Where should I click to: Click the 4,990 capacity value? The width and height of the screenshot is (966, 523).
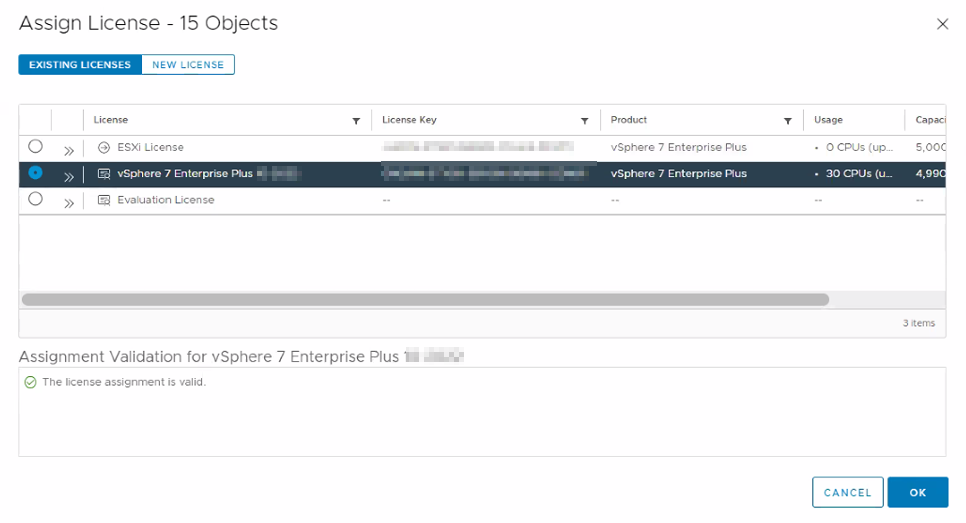(x=930, y=174)
